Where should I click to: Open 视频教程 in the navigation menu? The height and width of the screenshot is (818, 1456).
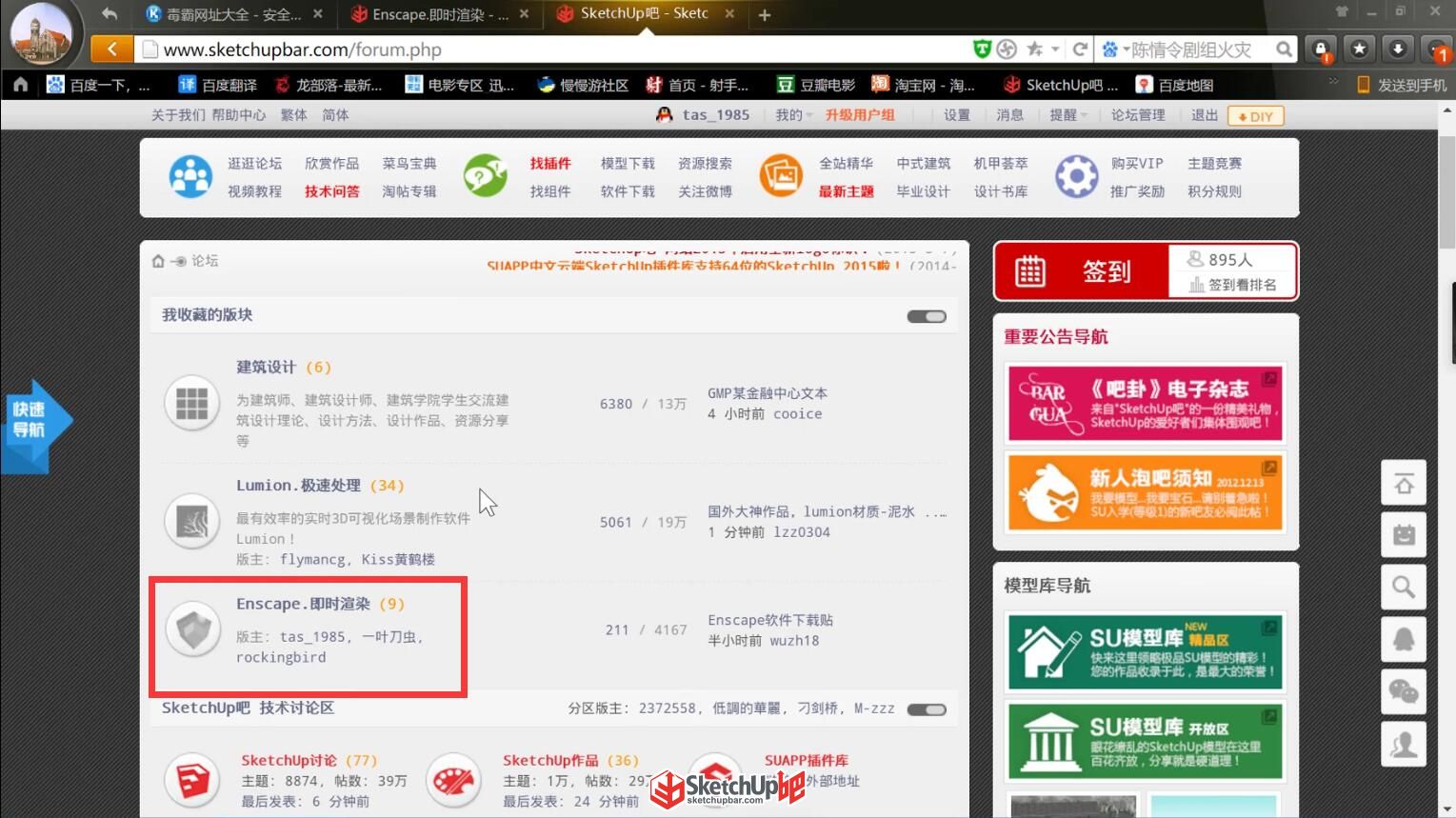[x=254, y=191]
